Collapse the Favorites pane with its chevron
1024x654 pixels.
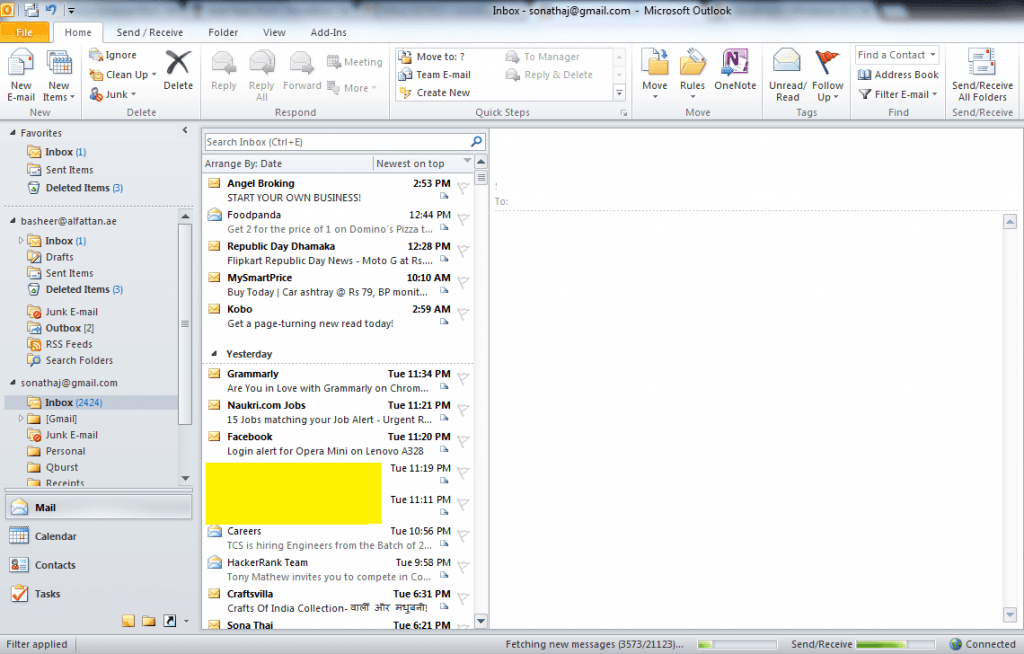tap(185, 131)
